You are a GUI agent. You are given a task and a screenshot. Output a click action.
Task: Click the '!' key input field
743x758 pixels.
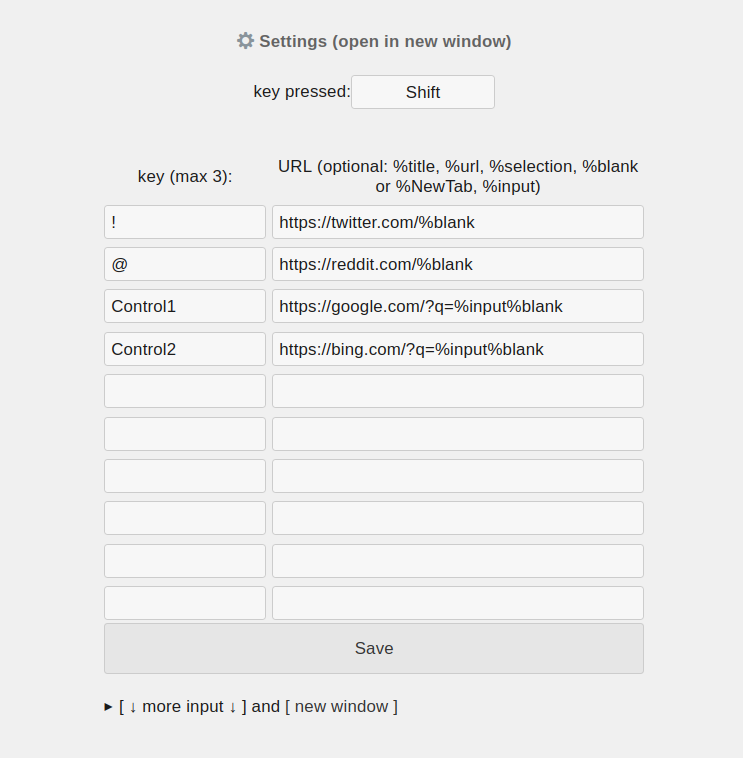coord(185,222)
